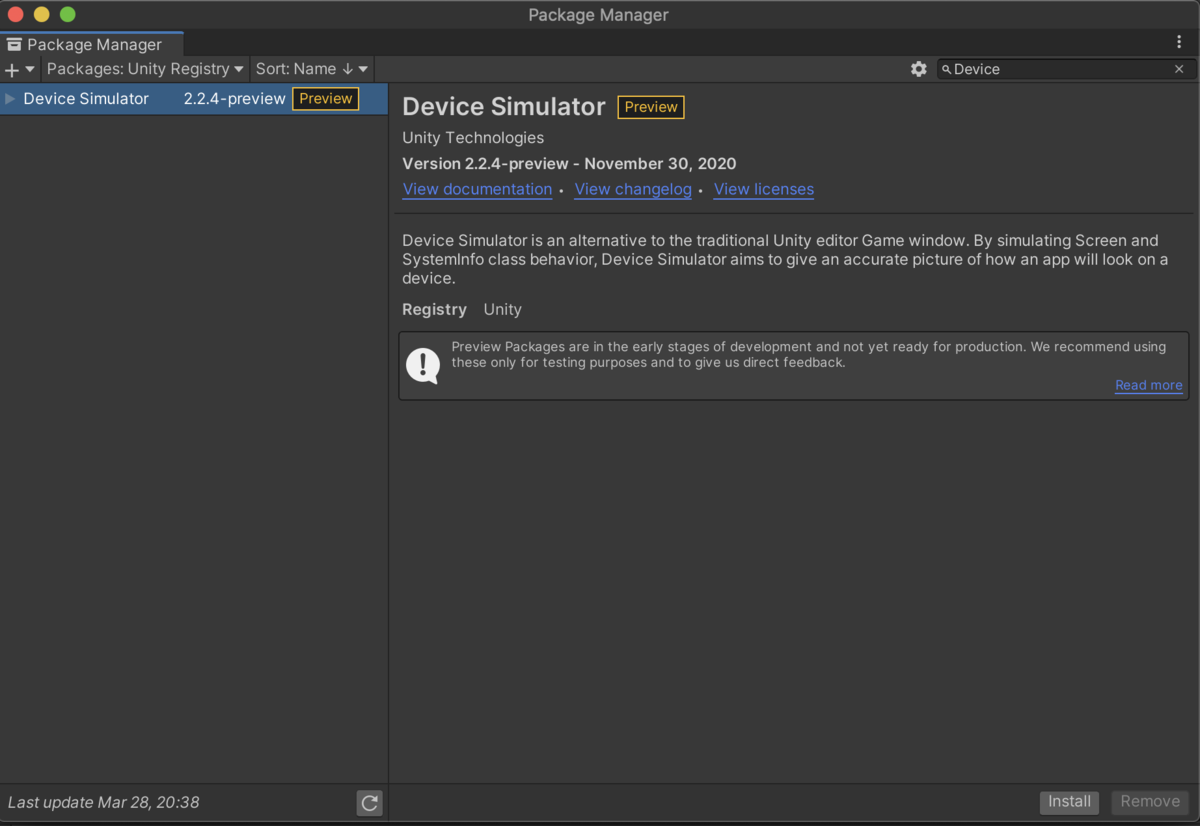Viewport: 1200px width, 826px height.
Task: Open View changelog link
Action: (x=632, y=189)
